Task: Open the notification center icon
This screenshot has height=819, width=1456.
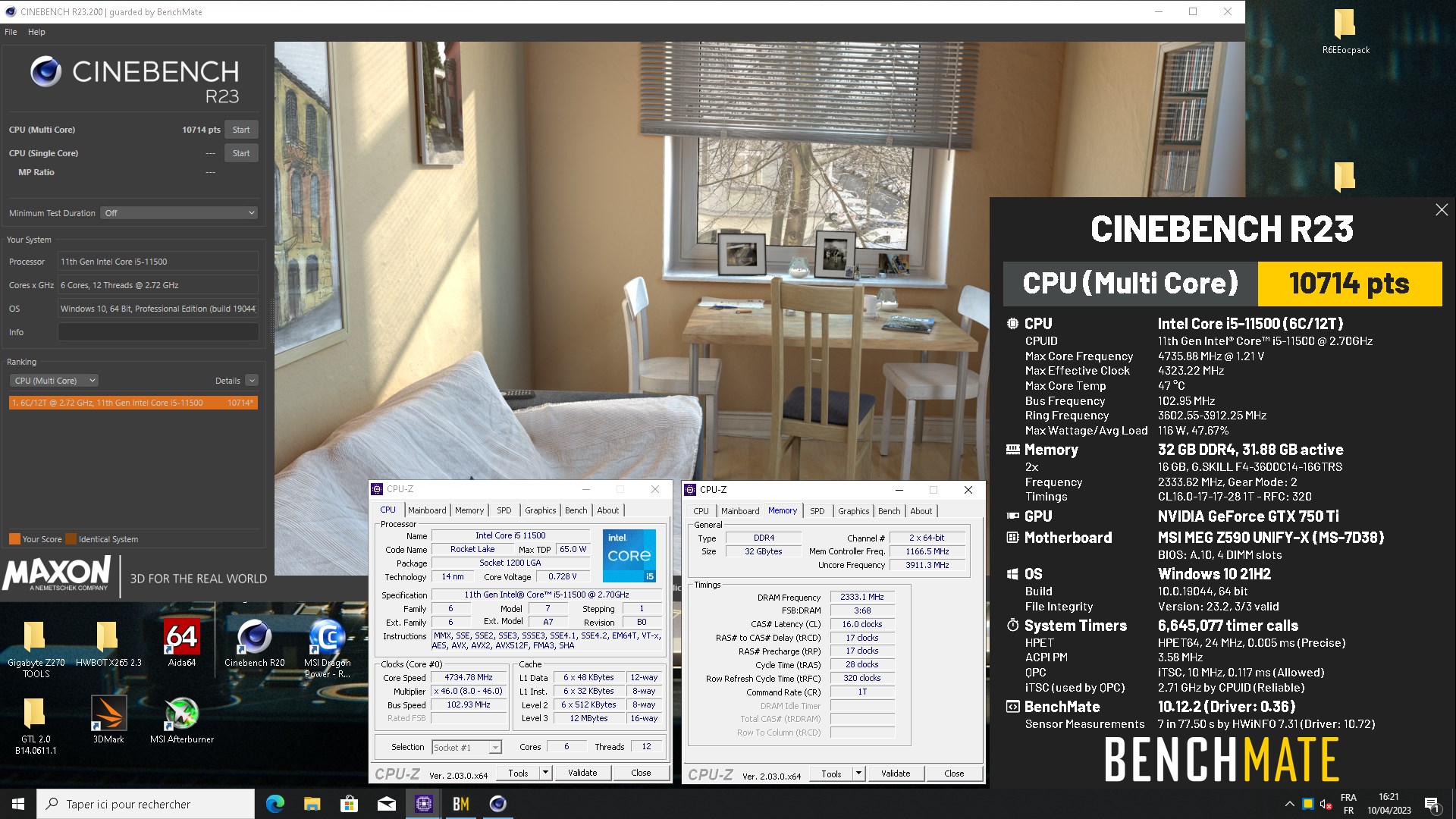Action: pos(1432,804)
